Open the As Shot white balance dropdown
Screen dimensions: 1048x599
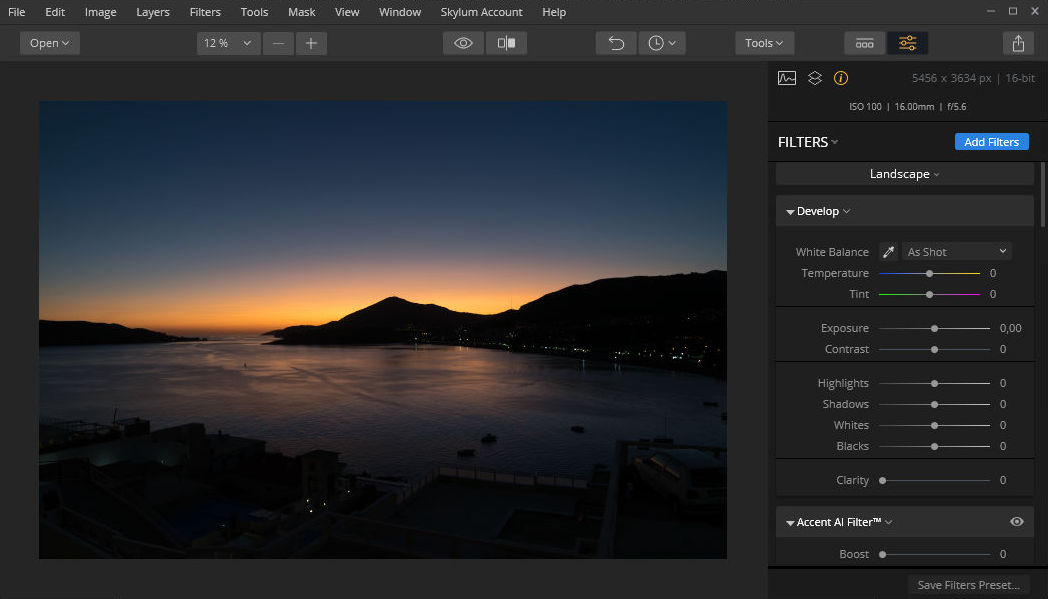956,252
